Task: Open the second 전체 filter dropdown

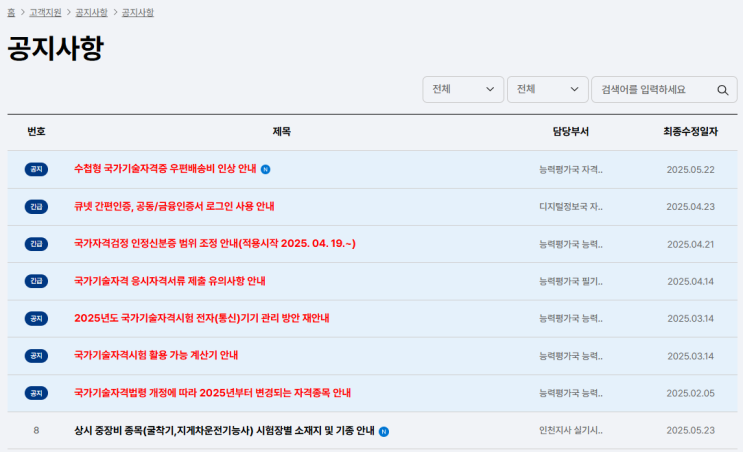Action: (547, 90)
